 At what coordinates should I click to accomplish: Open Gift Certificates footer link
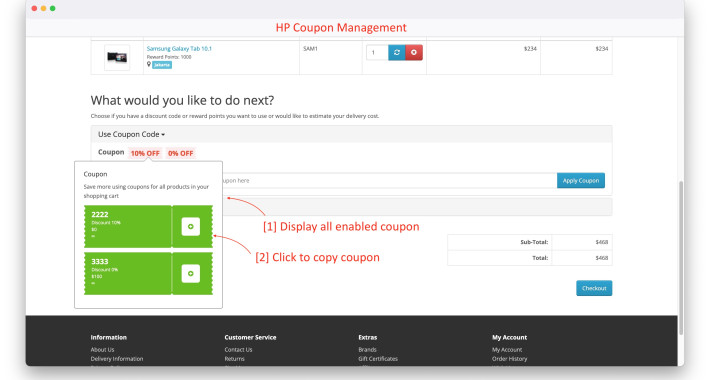click(378, 359)
